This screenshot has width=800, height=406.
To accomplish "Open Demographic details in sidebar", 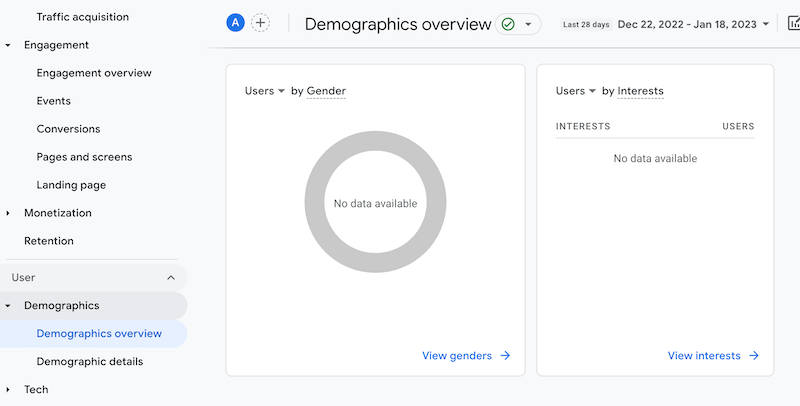I will (90, 361).
